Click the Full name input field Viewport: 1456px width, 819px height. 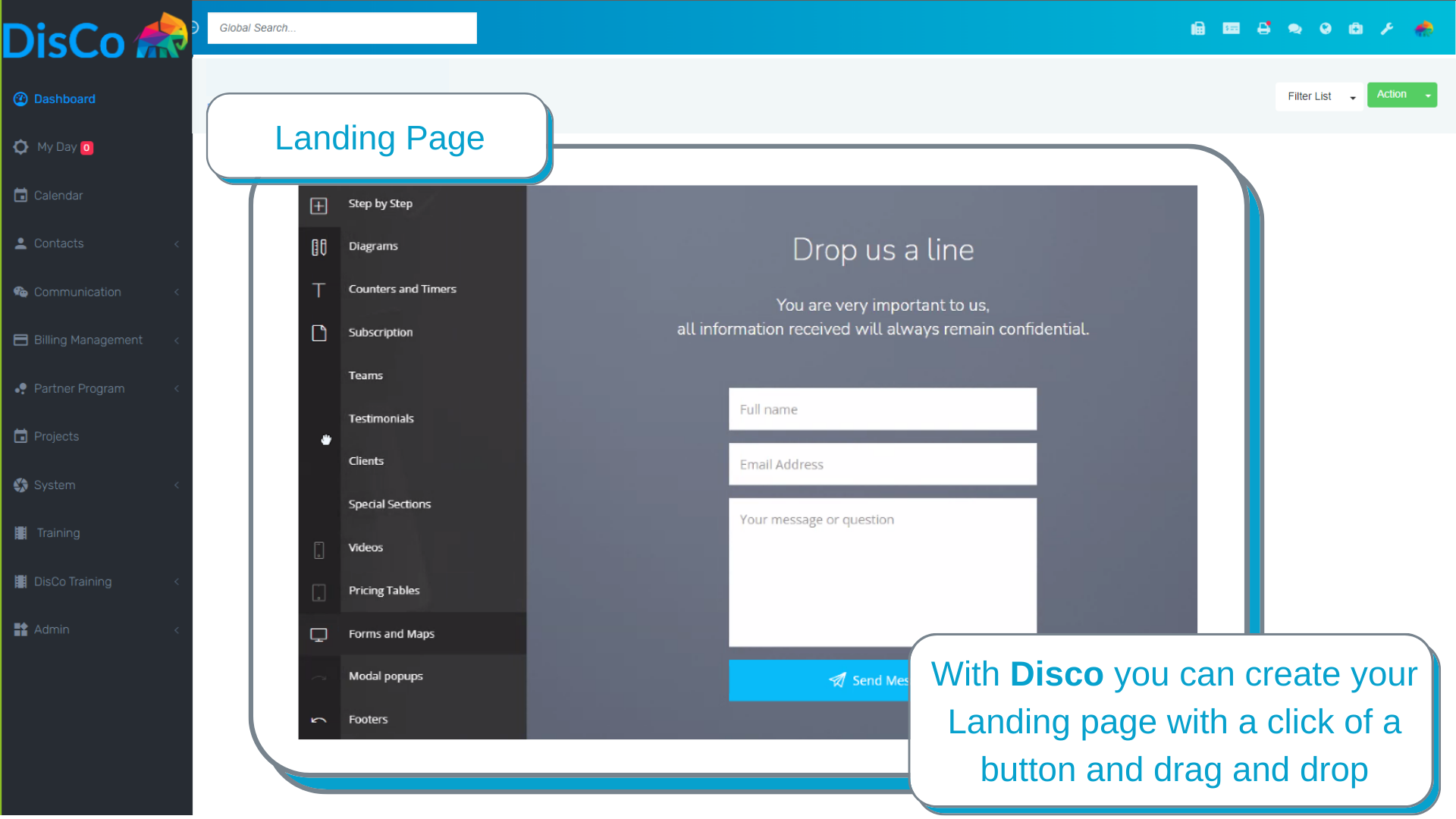883,409
